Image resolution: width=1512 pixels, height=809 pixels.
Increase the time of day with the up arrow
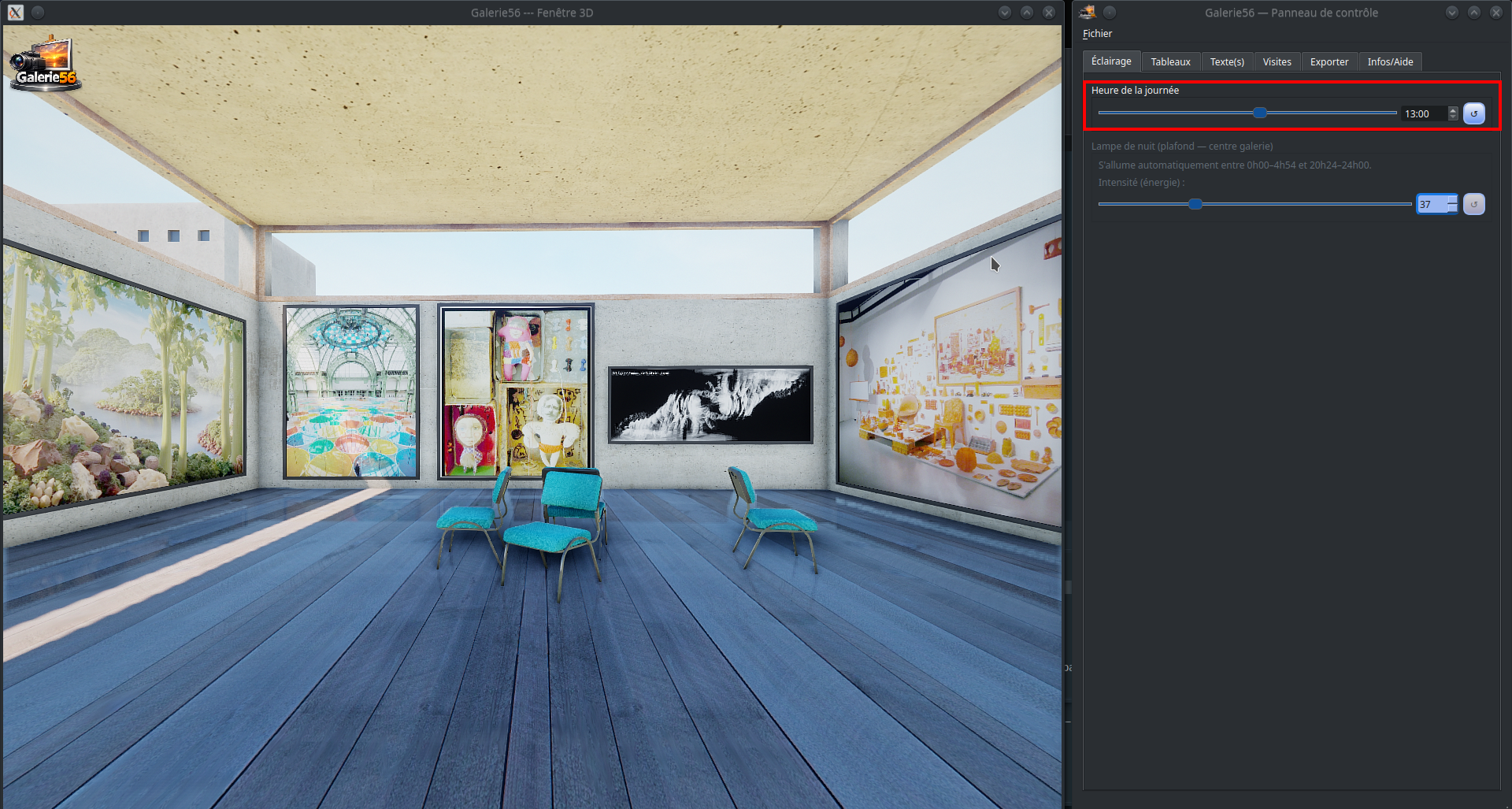click(x=1453, y=110)
